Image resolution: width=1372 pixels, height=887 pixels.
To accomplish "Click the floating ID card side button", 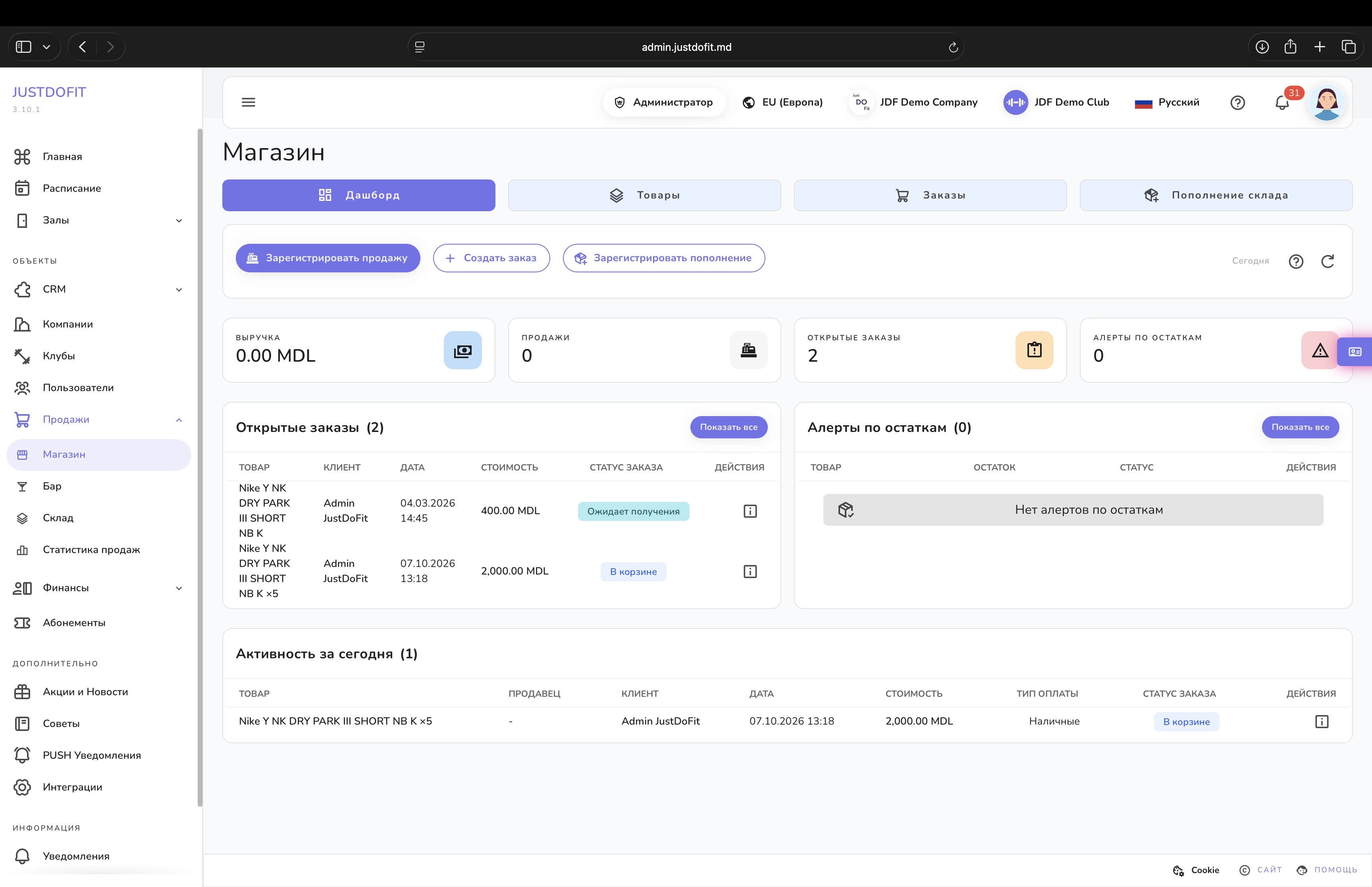I will click(x=1355, y=351).
